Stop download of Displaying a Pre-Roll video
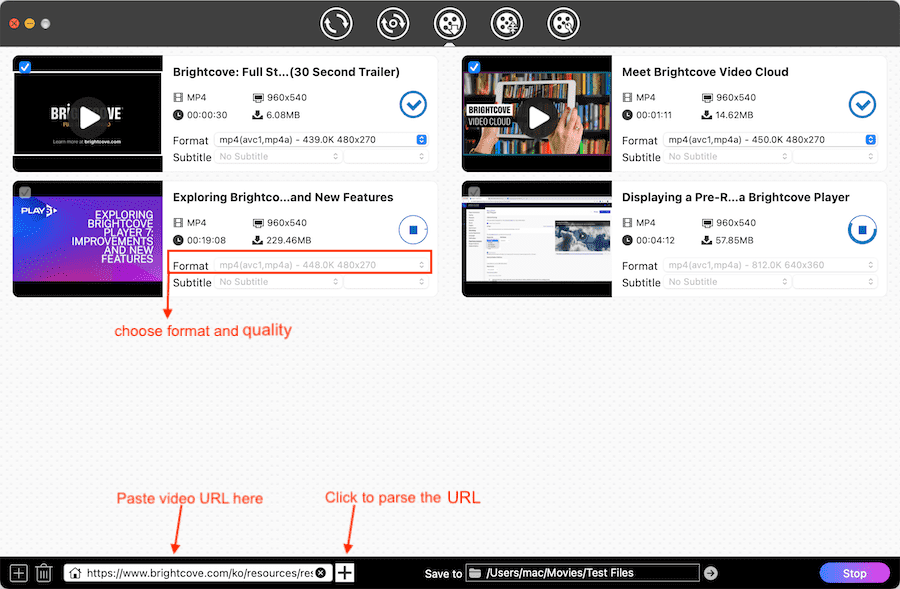The image size is (900, 589). 862,230
